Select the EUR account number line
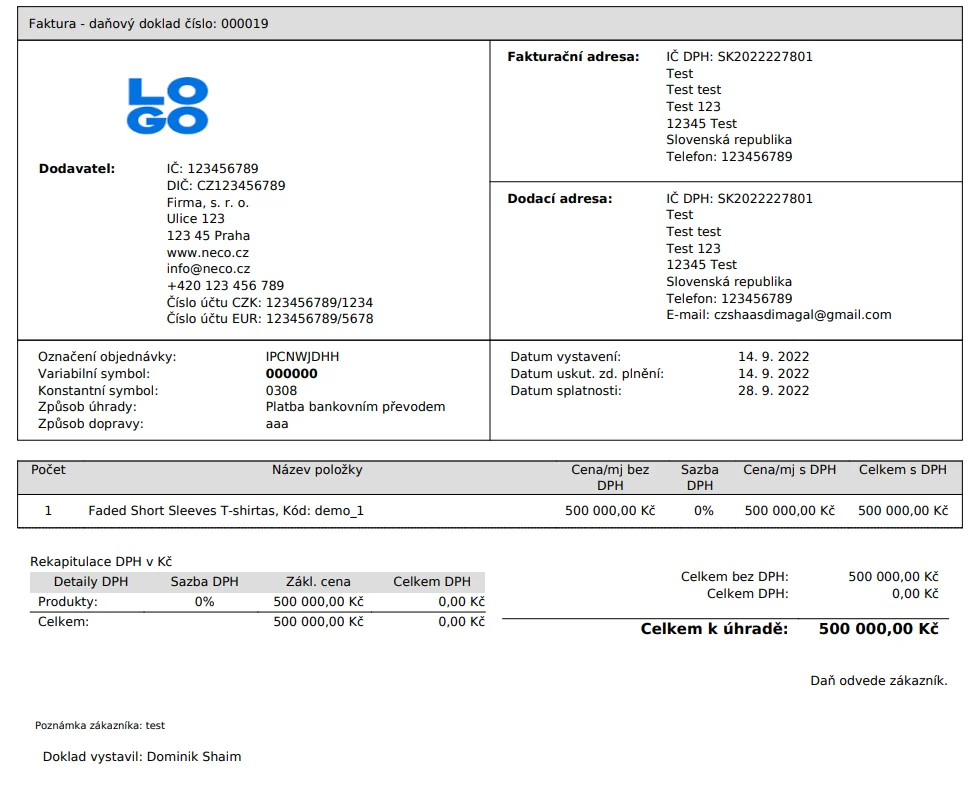 click(269, 319)
